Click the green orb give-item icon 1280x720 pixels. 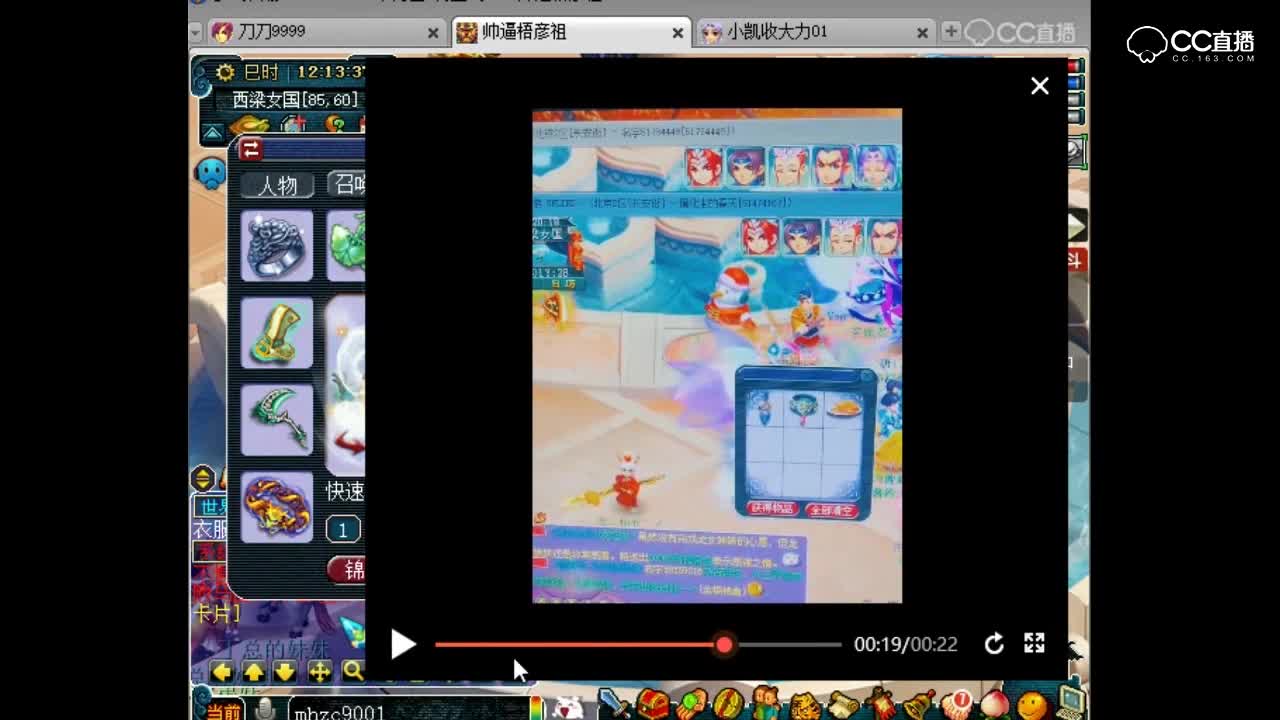pos(691,704)
